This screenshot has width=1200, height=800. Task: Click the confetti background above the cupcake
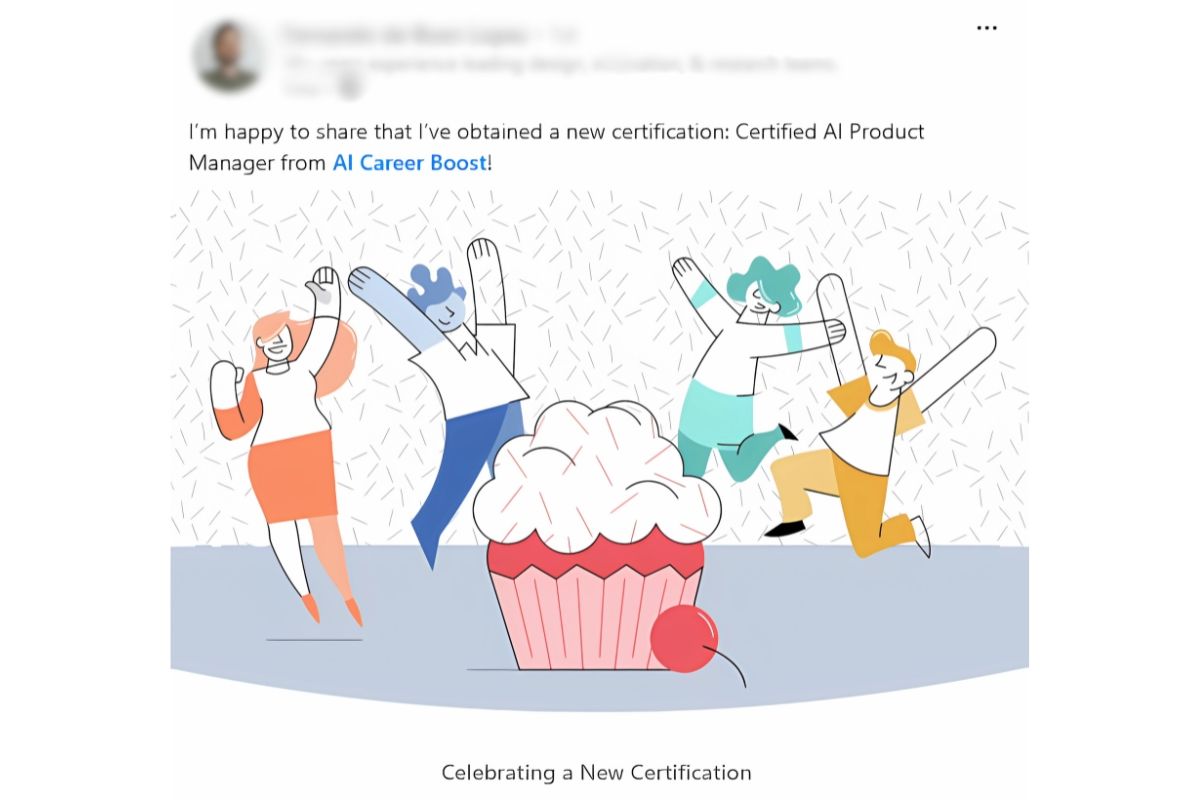tap(590, 300)
